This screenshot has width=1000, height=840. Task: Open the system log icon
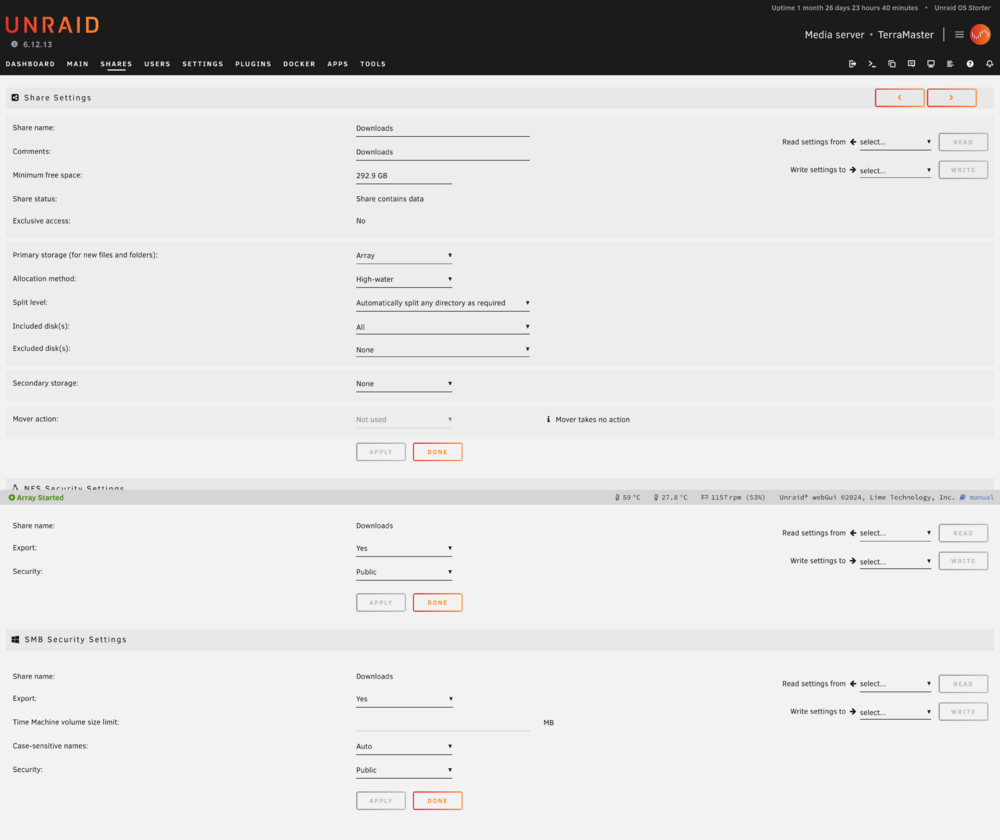tap(950, 64)
